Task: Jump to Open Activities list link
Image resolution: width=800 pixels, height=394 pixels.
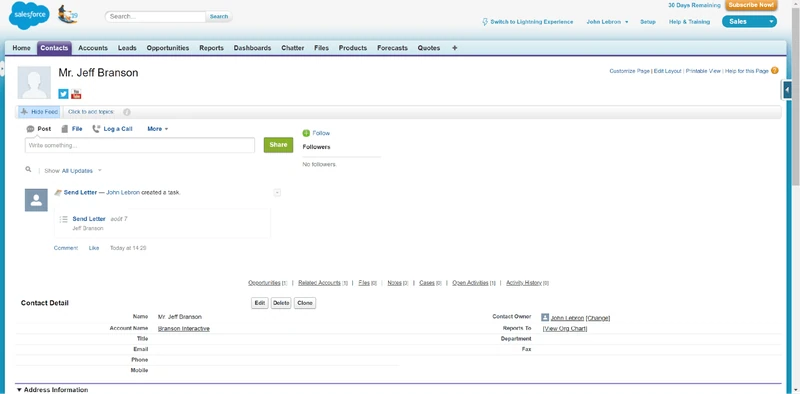Action: pos(470,283)
